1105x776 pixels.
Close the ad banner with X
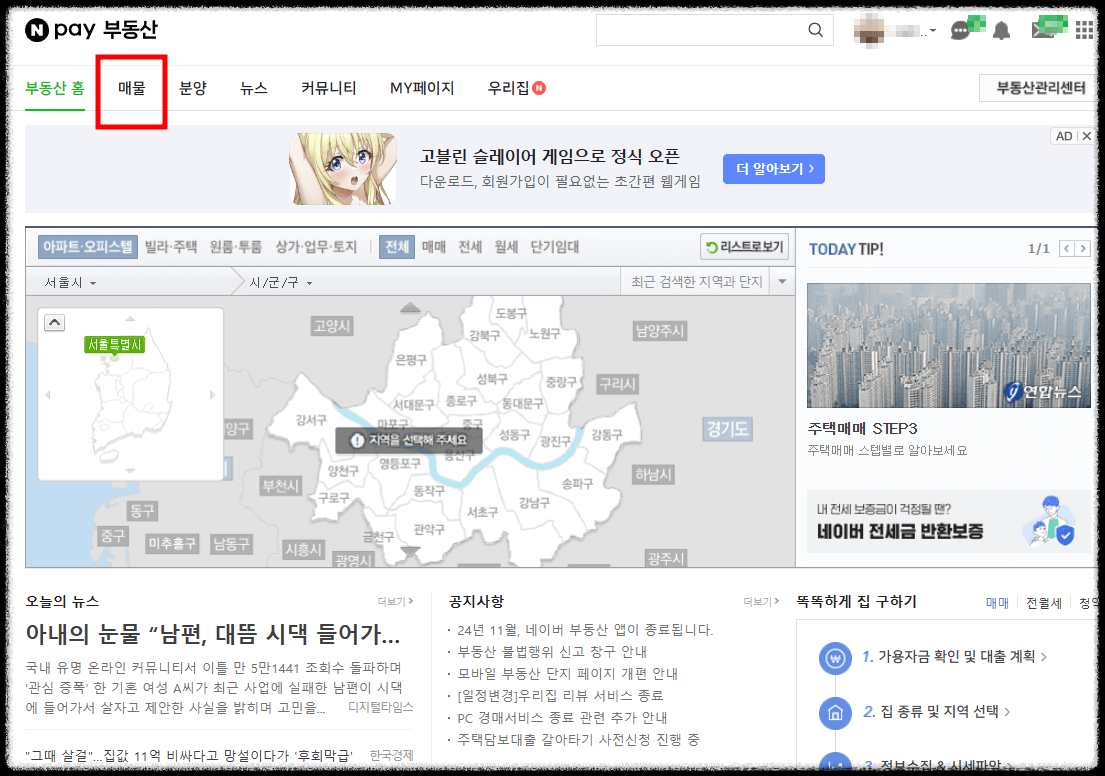[1087, 136]
